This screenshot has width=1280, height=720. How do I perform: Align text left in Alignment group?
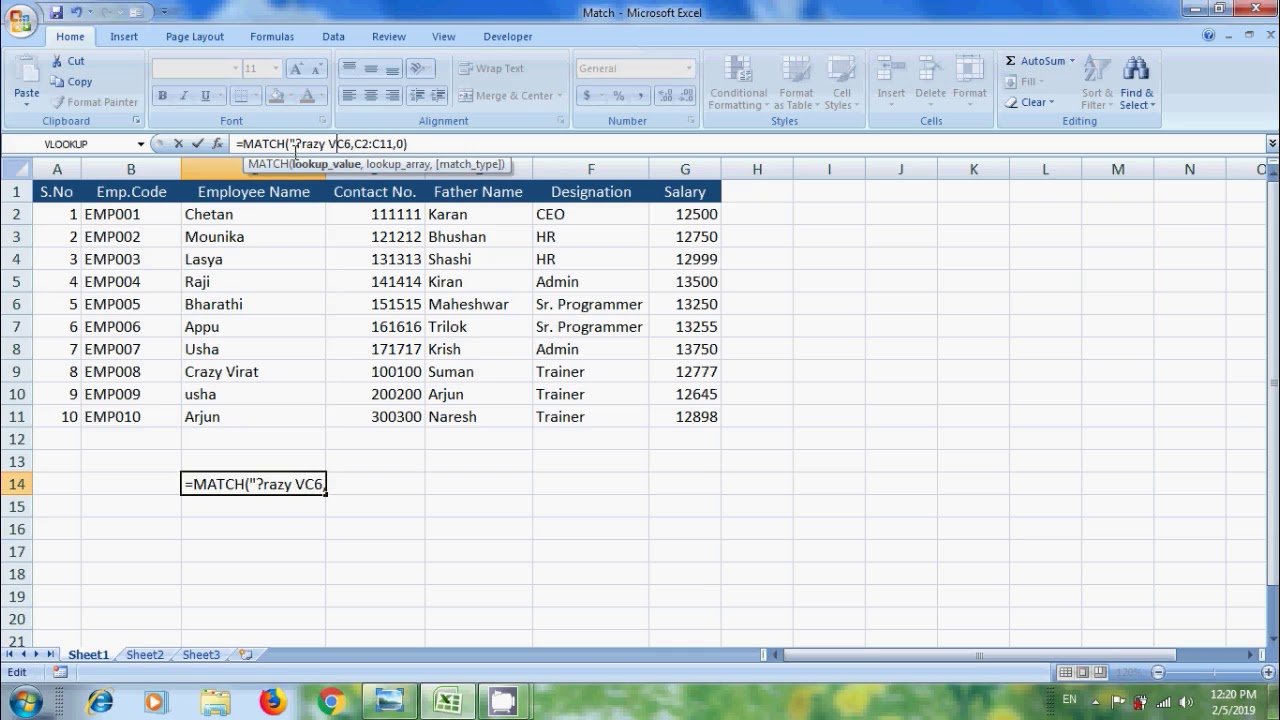click(349, 96)
